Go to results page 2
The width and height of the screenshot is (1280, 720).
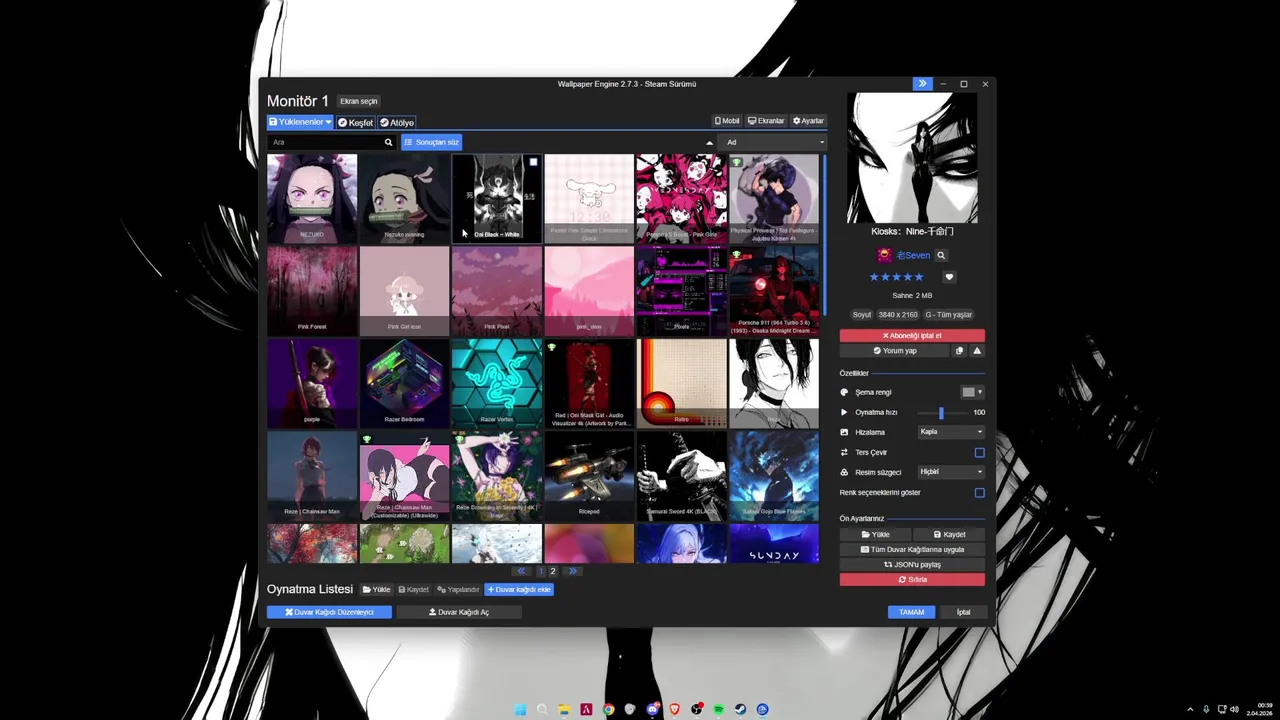pos(553,571)
